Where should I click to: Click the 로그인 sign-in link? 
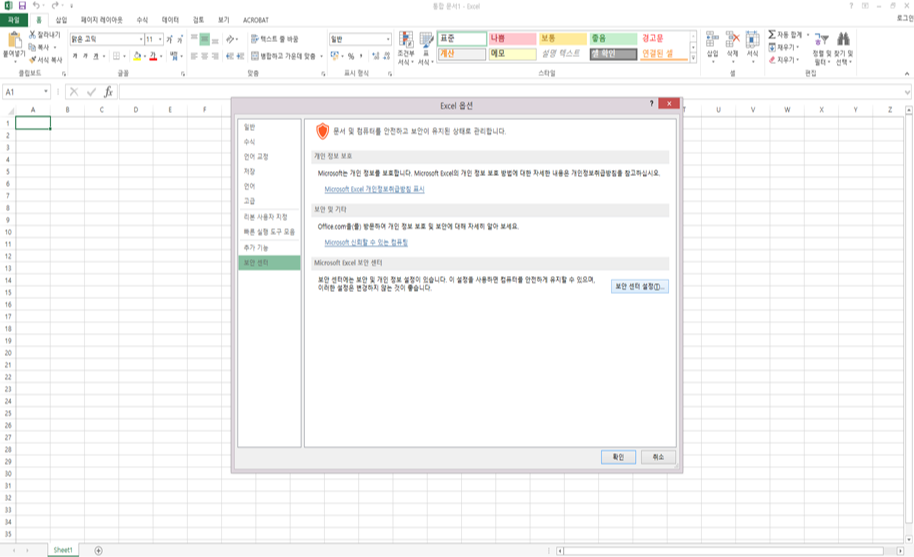(905, 18)
